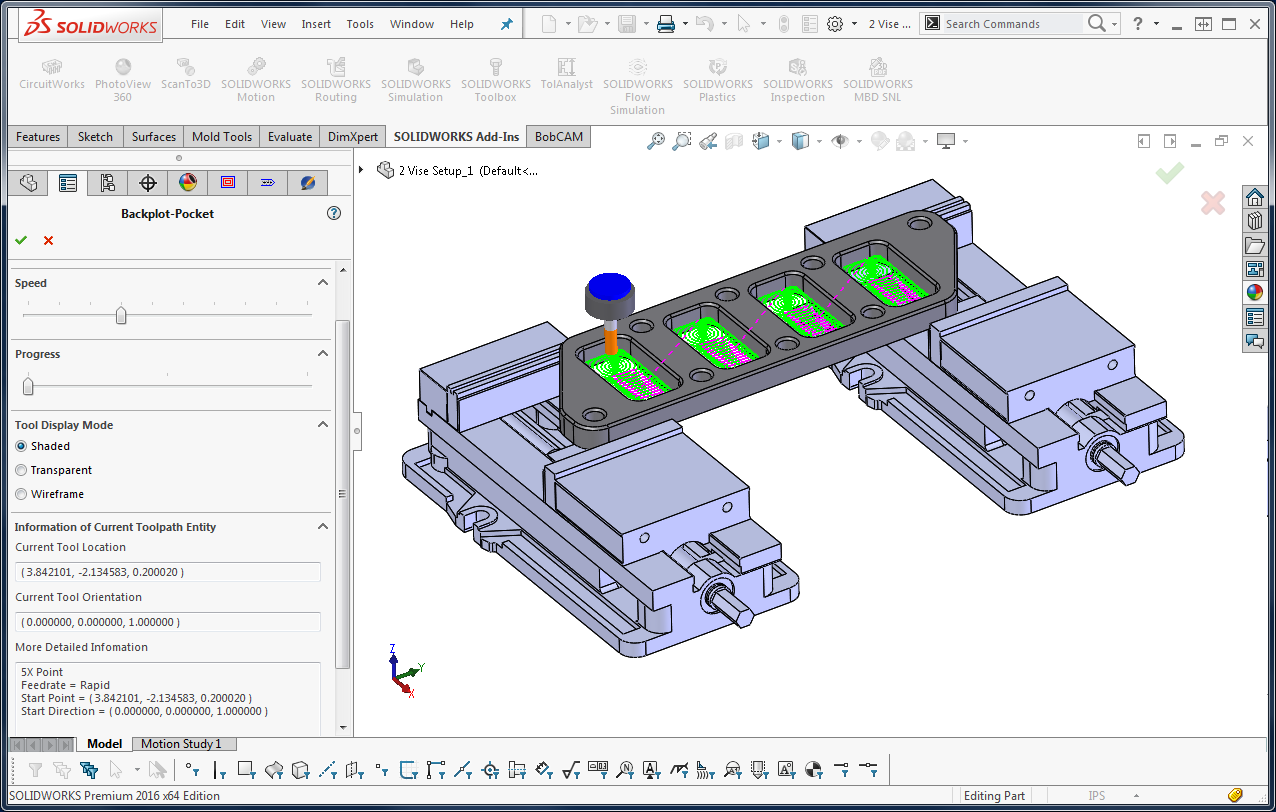
Task: Enable the SOLIDWORKS Flow Simulation add-in
Action: pos(638,86)
